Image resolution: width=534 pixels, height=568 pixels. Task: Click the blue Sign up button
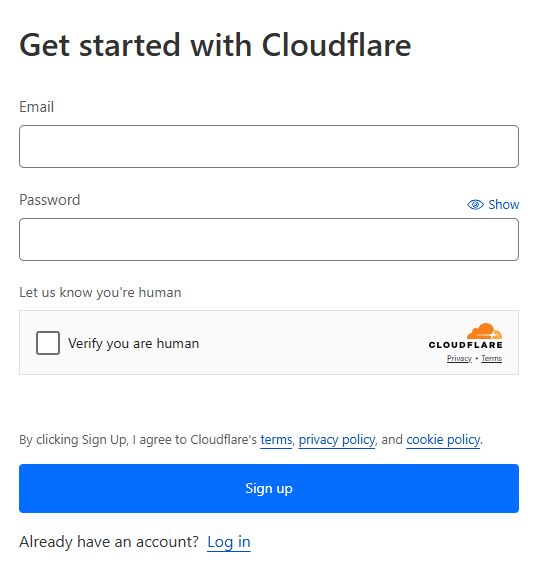point(269,488)
